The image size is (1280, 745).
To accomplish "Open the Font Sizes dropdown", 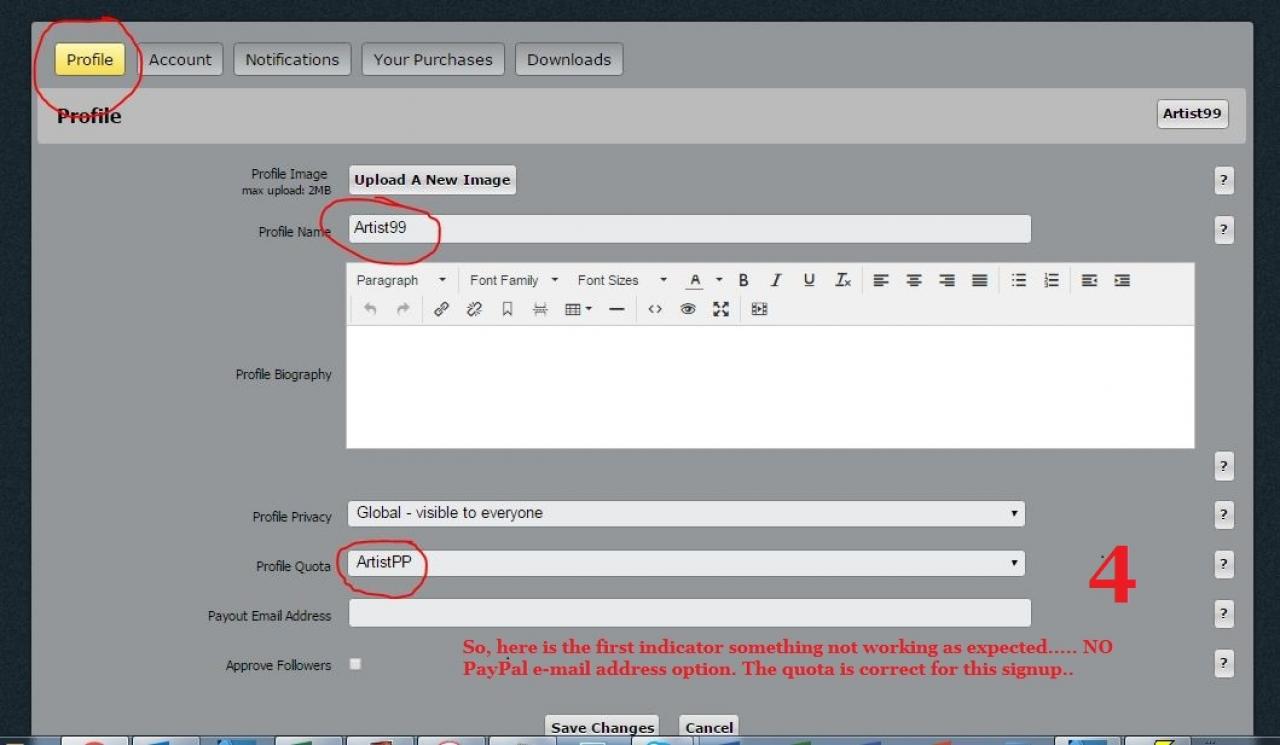I will tap(621, 281).
